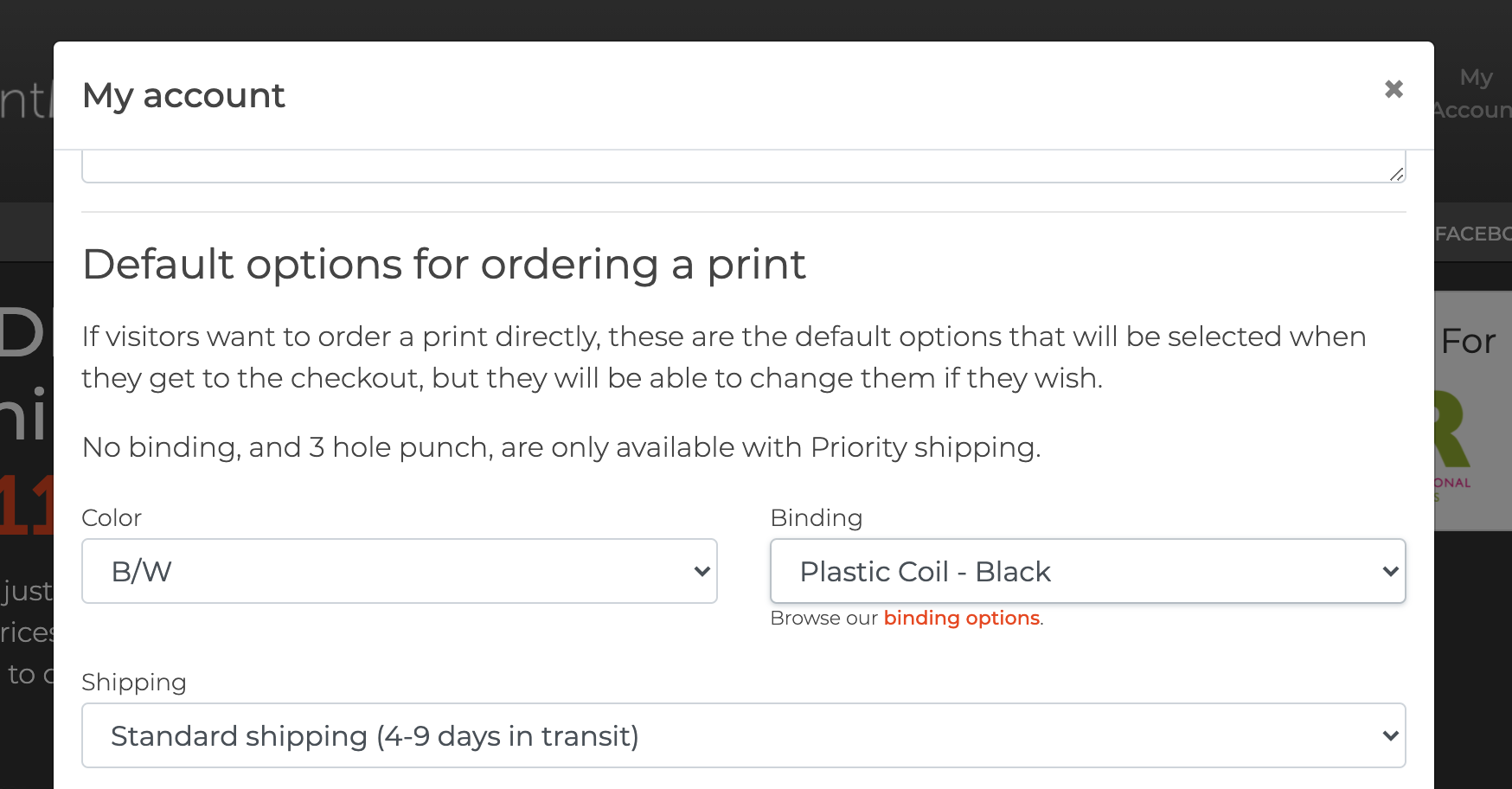Click the Browse our helper text under Binding
Image resolution: width=1512 pixels, height=789 pixels.
(824, 618)
